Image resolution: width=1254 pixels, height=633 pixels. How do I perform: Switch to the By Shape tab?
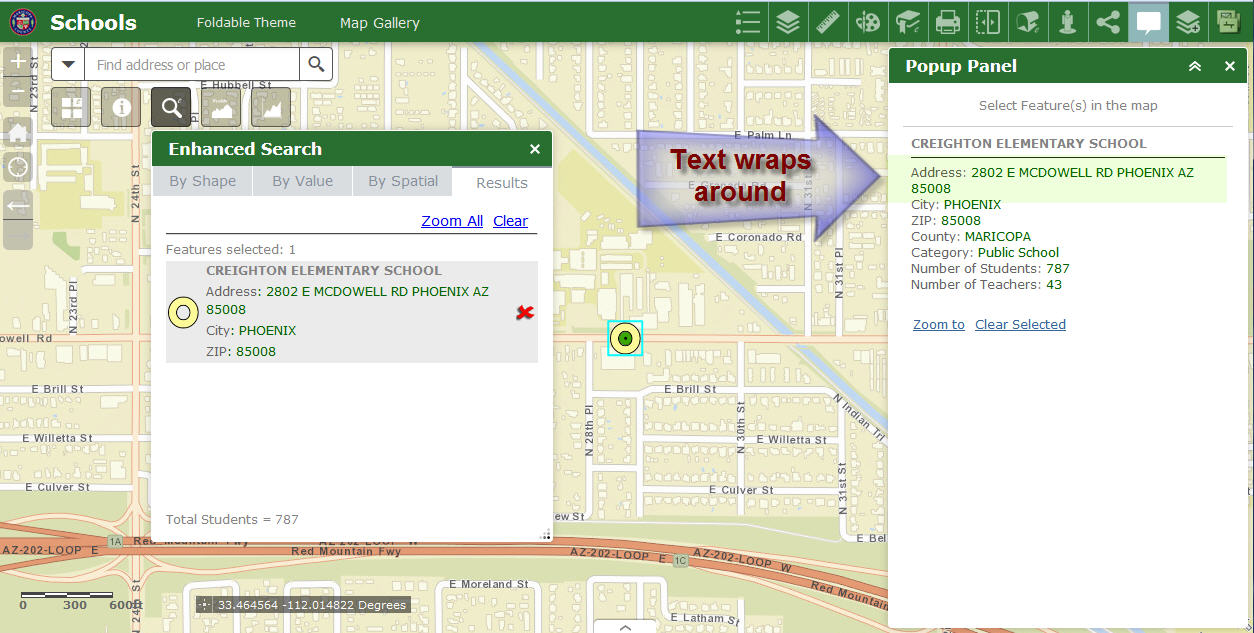pyautogui.click(x=203, y=181)
